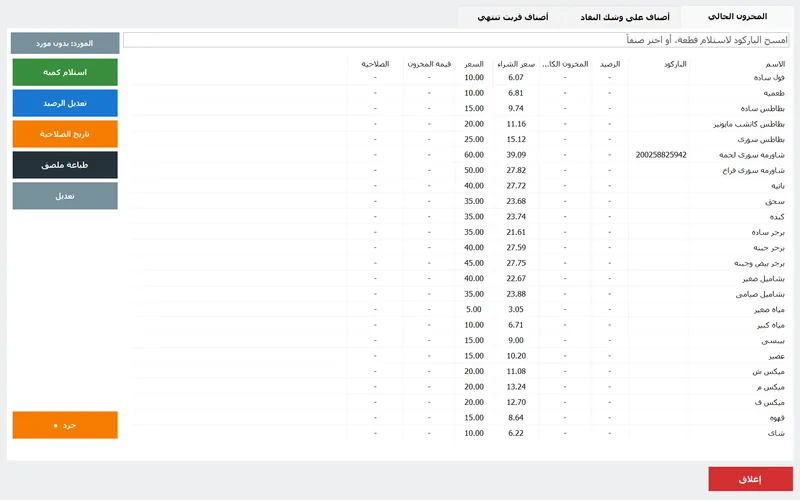
Task: Click purchase price 3.05 cell
Action: pos(516,310)
